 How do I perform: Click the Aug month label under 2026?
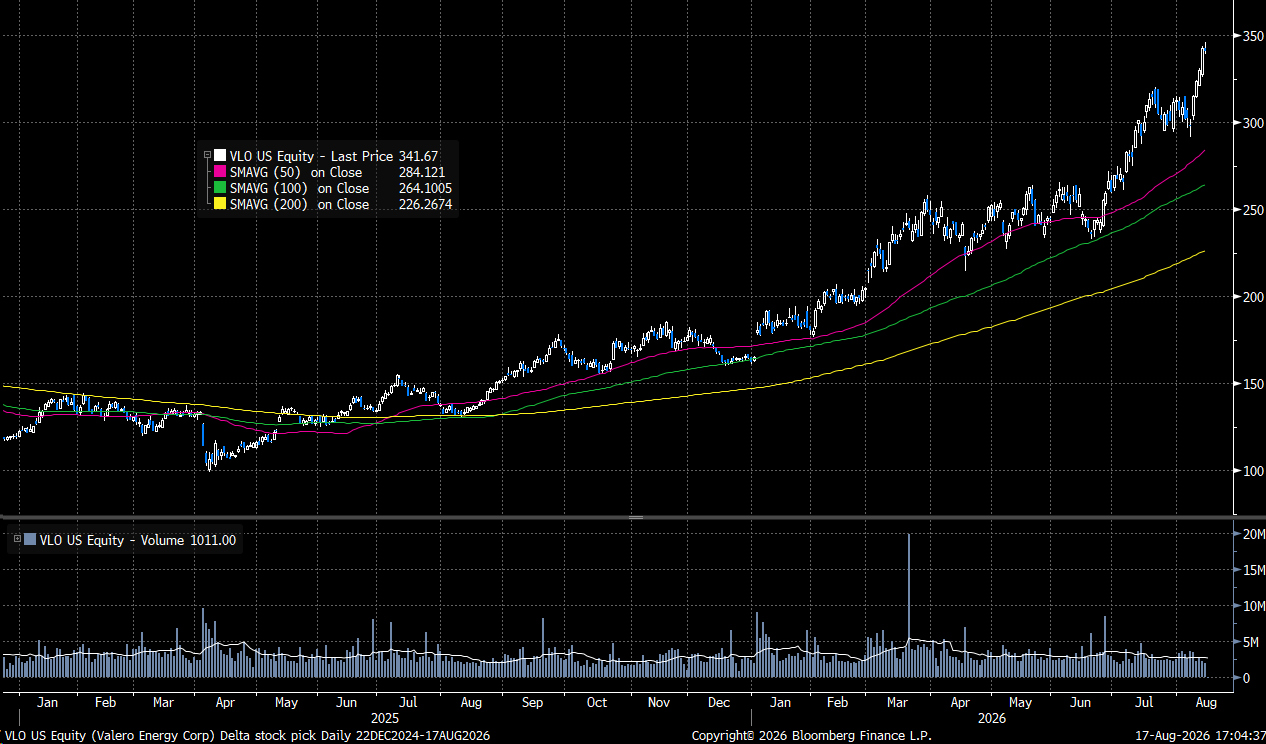point(1205,703)
